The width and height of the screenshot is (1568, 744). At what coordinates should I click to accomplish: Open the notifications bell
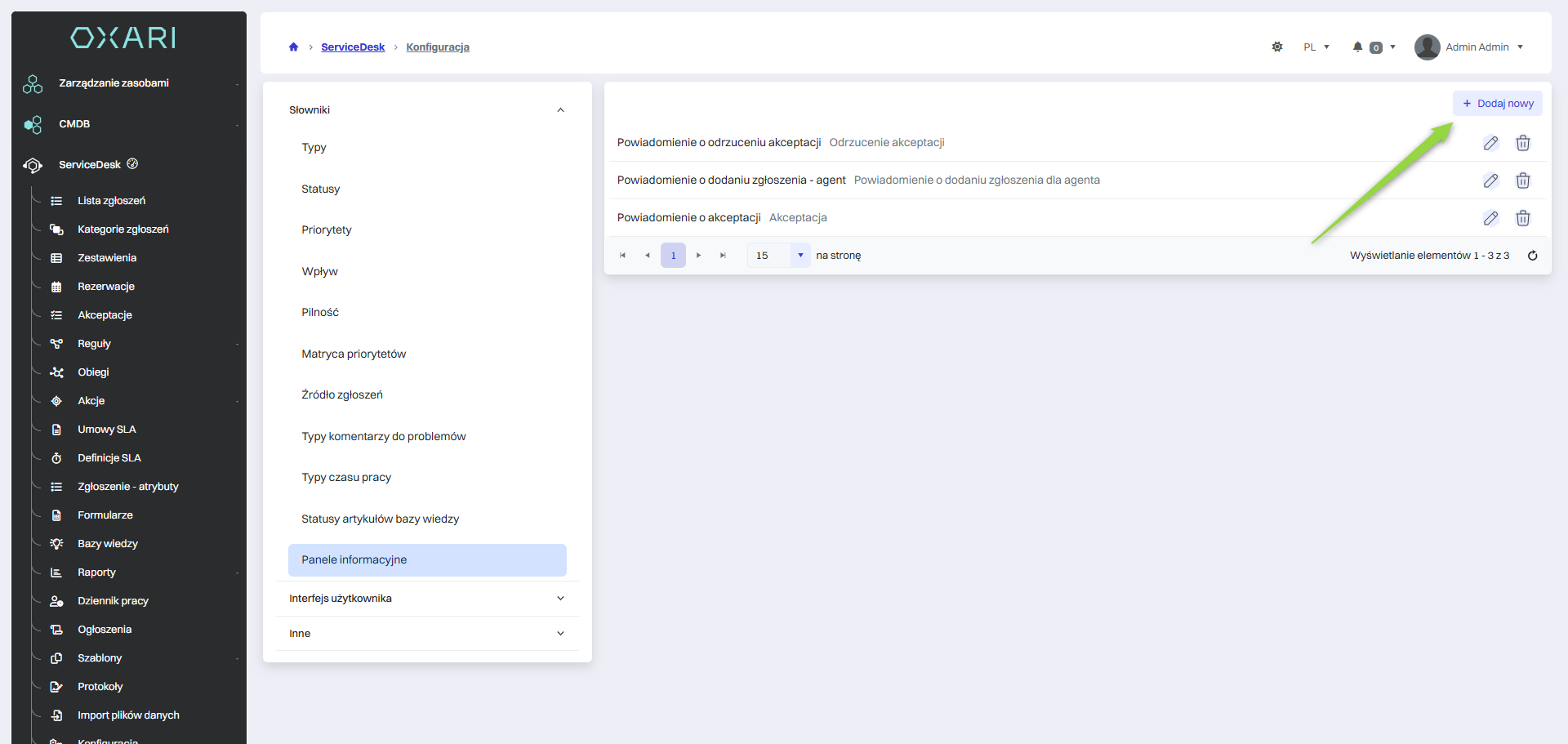coord(1357,47)
